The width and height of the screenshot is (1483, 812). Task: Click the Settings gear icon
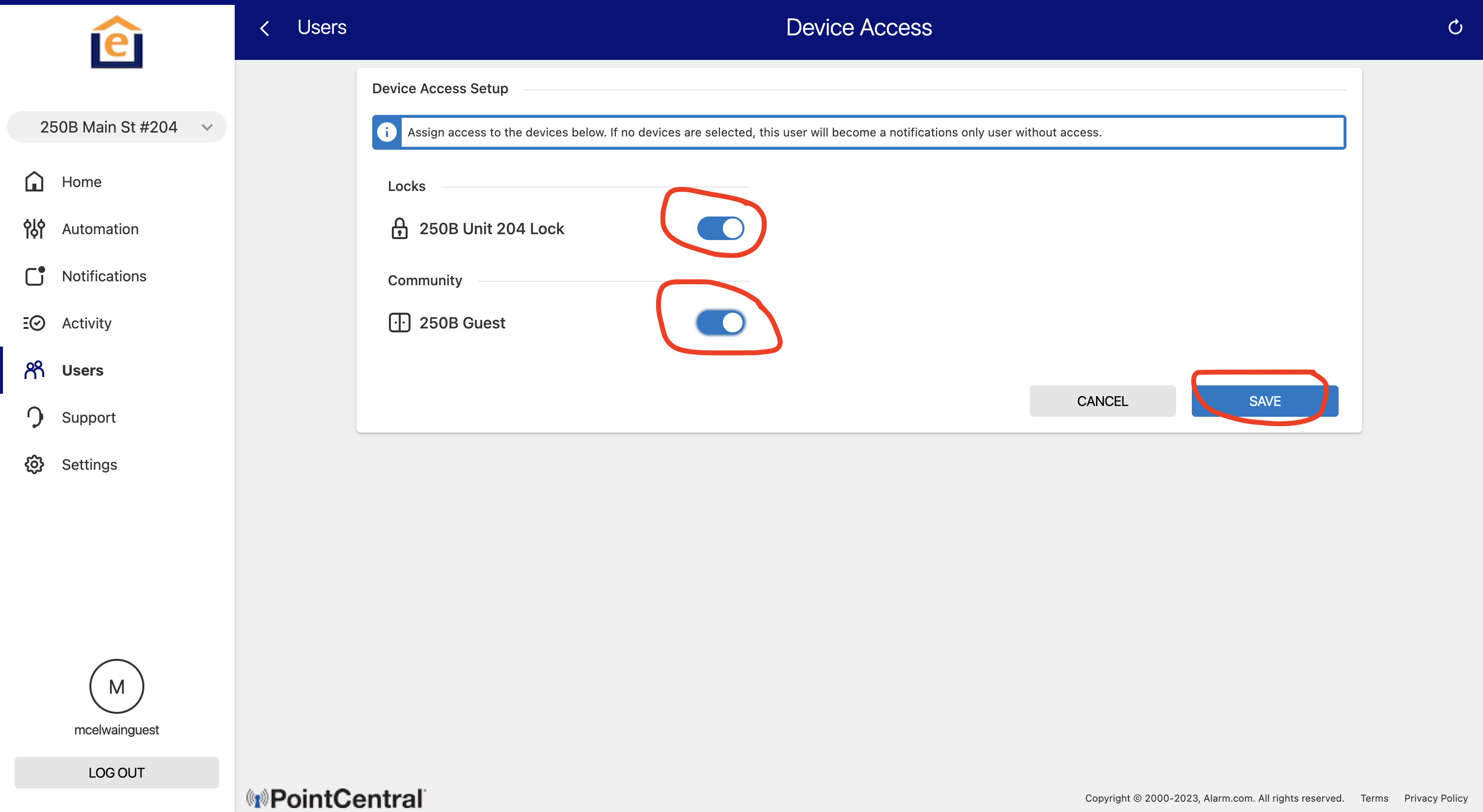point(34,464)
